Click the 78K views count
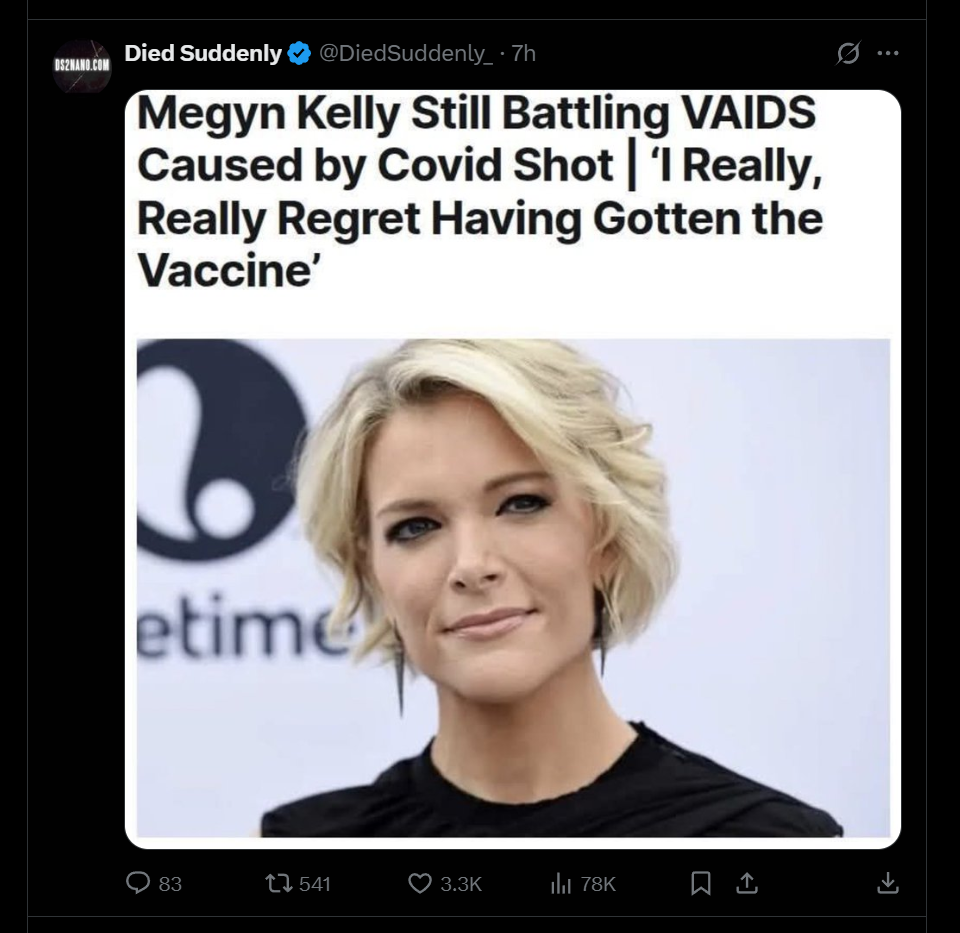This screenshot has height=933, width=960. [x=598, y=884]
